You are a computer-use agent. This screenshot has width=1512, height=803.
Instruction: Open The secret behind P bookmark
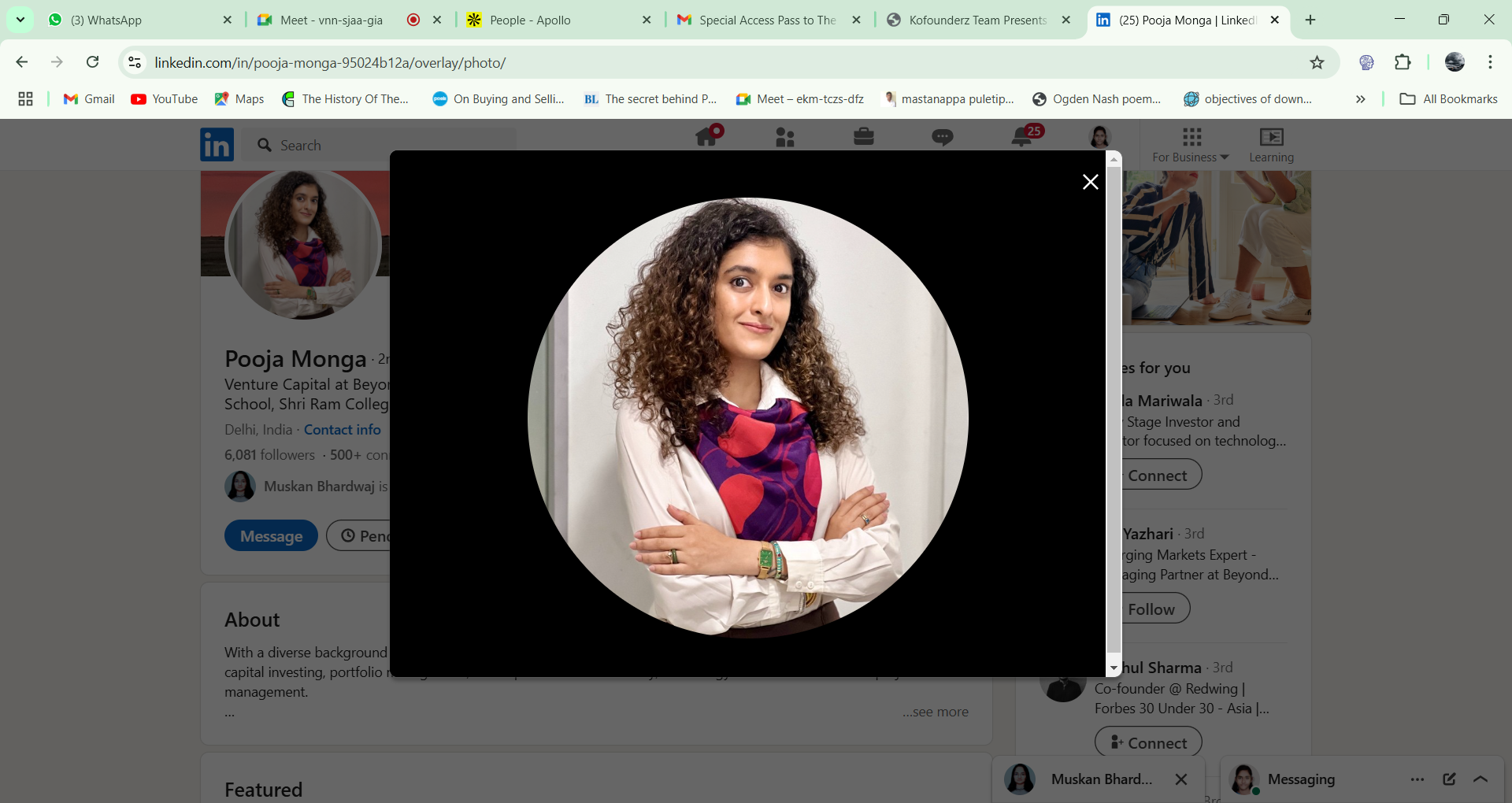click(650, 99)
